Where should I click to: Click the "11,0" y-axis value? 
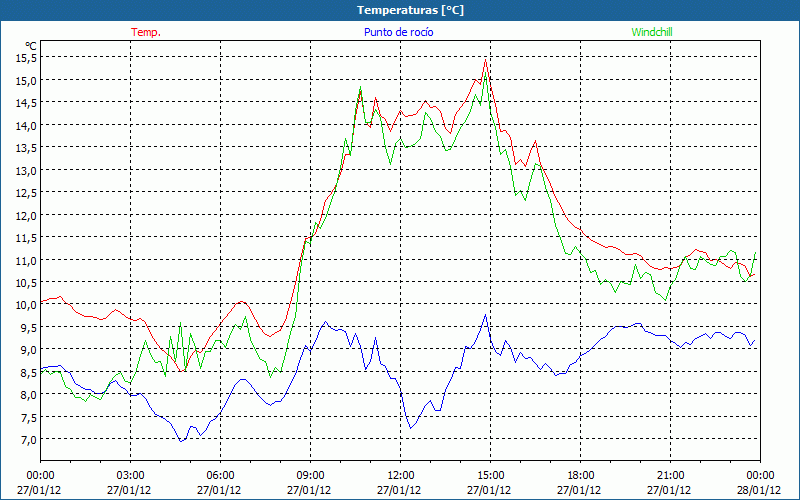point(27,260)
